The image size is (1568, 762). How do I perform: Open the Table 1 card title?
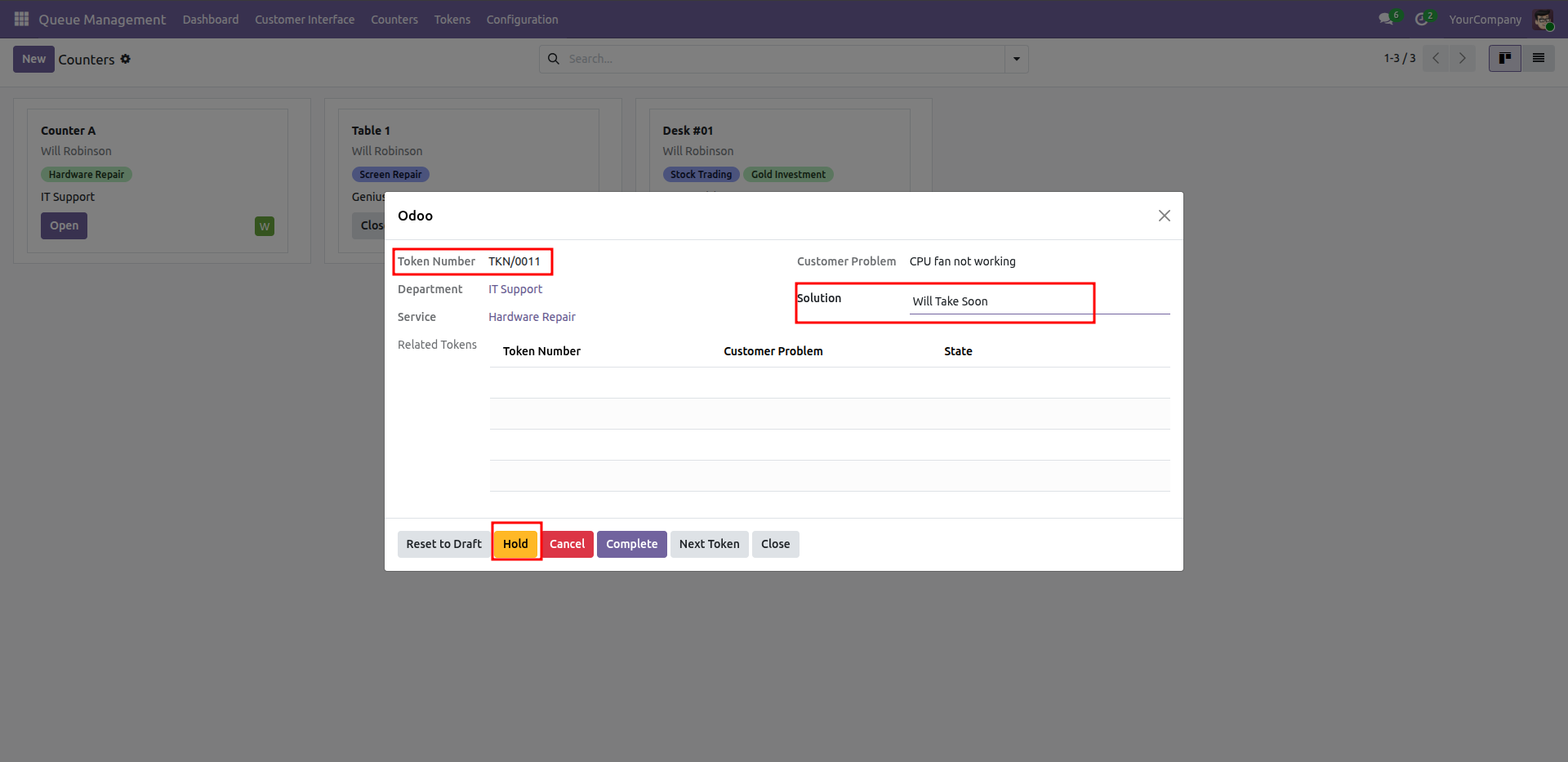tap(371, 131)
